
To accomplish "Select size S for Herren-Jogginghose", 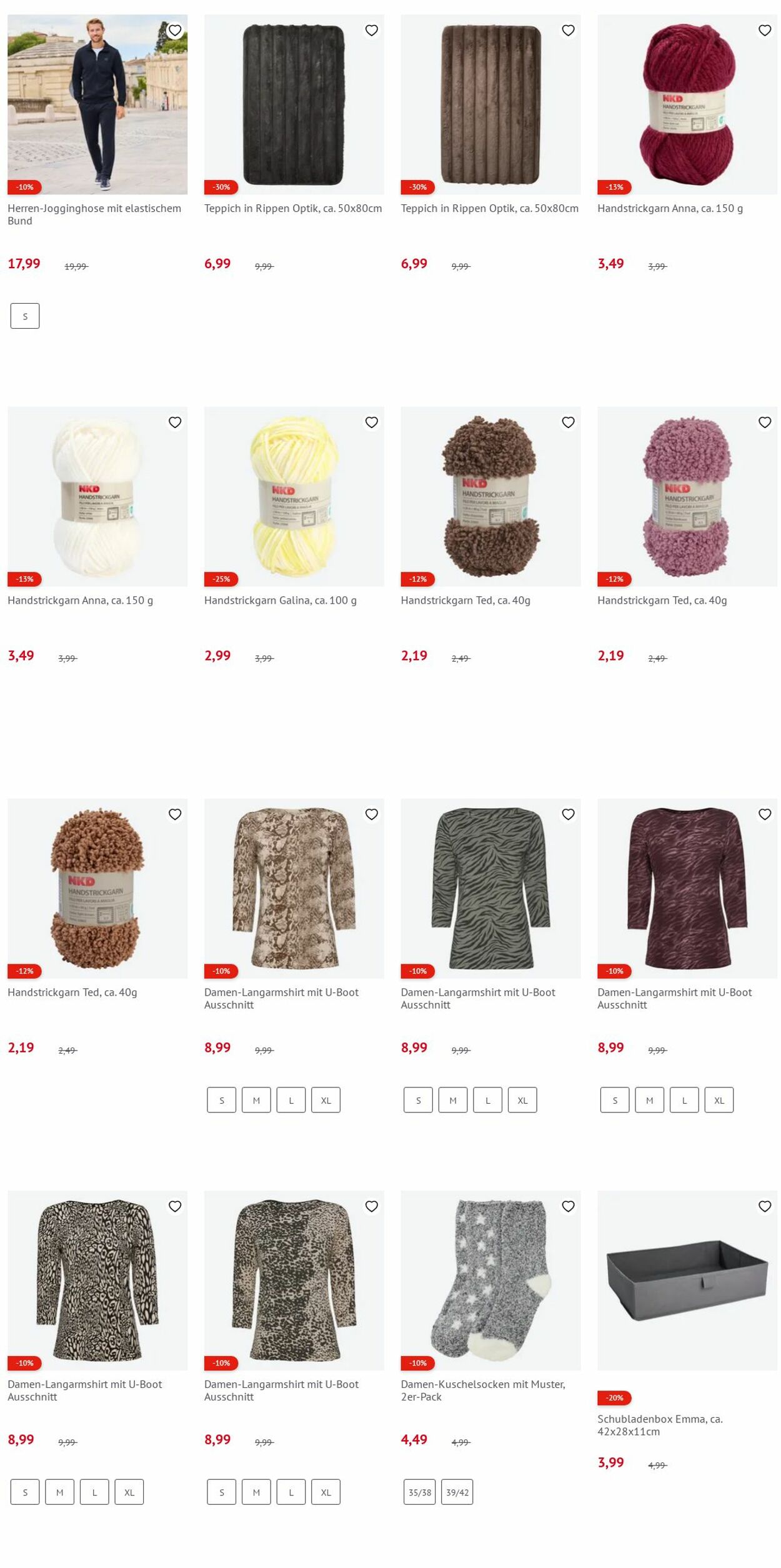I will tap(25, 316).
